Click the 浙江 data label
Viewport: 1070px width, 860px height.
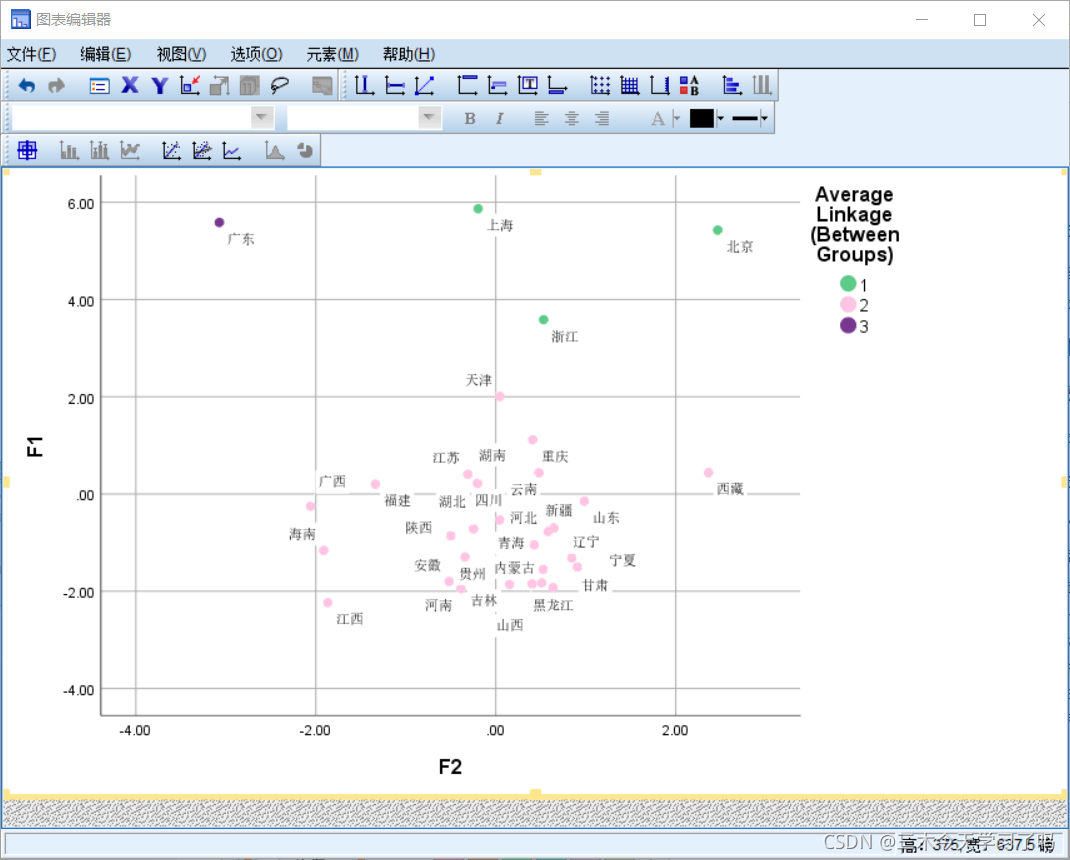pos(564,336)
